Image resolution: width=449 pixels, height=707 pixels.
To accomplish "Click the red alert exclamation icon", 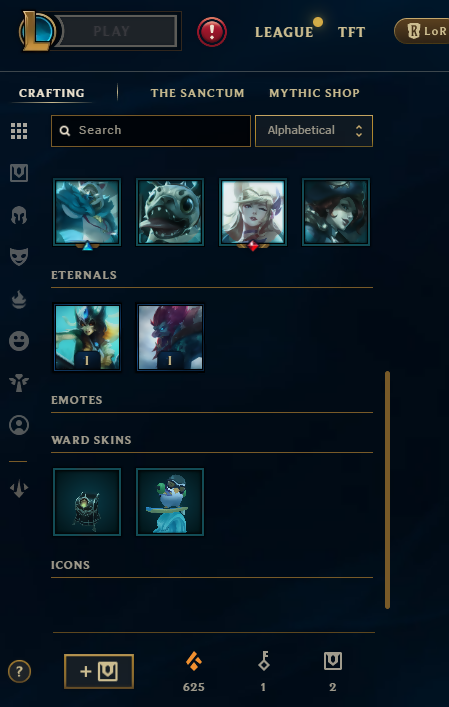I will point(212,32).
